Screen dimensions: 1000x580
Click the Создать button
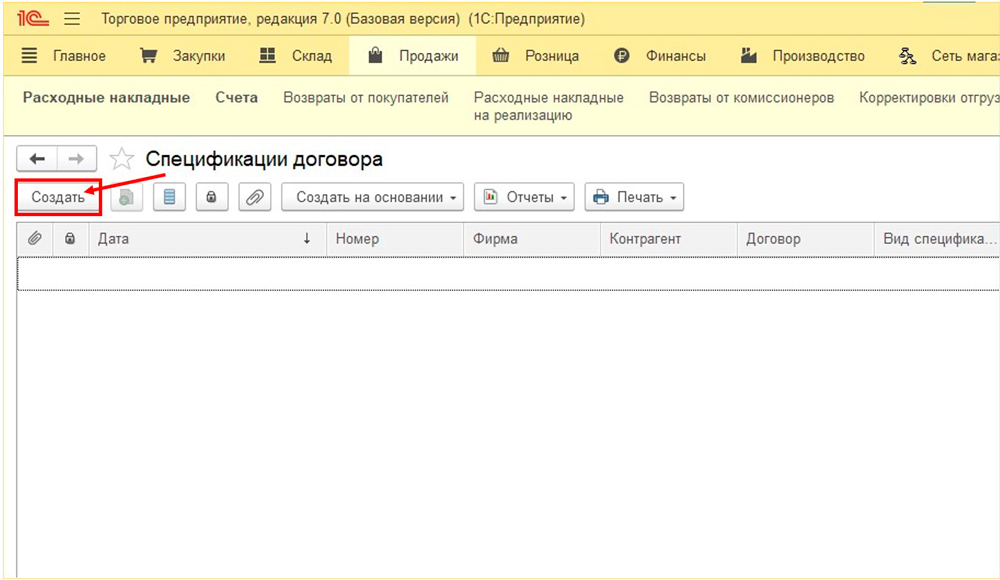point(58,197)
